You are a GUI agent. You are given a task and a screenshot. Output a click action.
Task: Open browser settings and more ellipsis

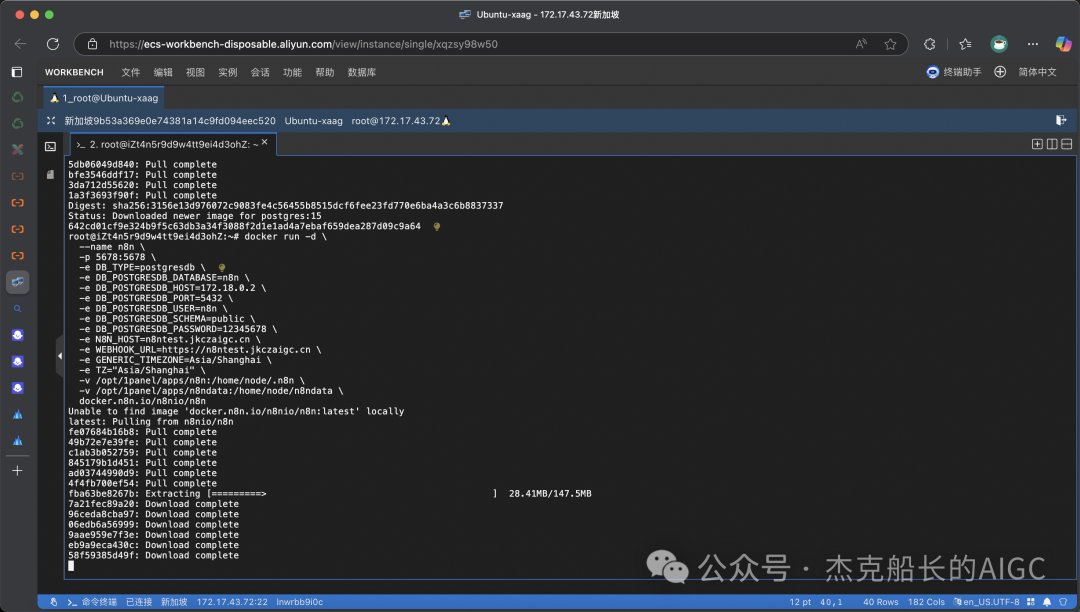coord(1032,44)
